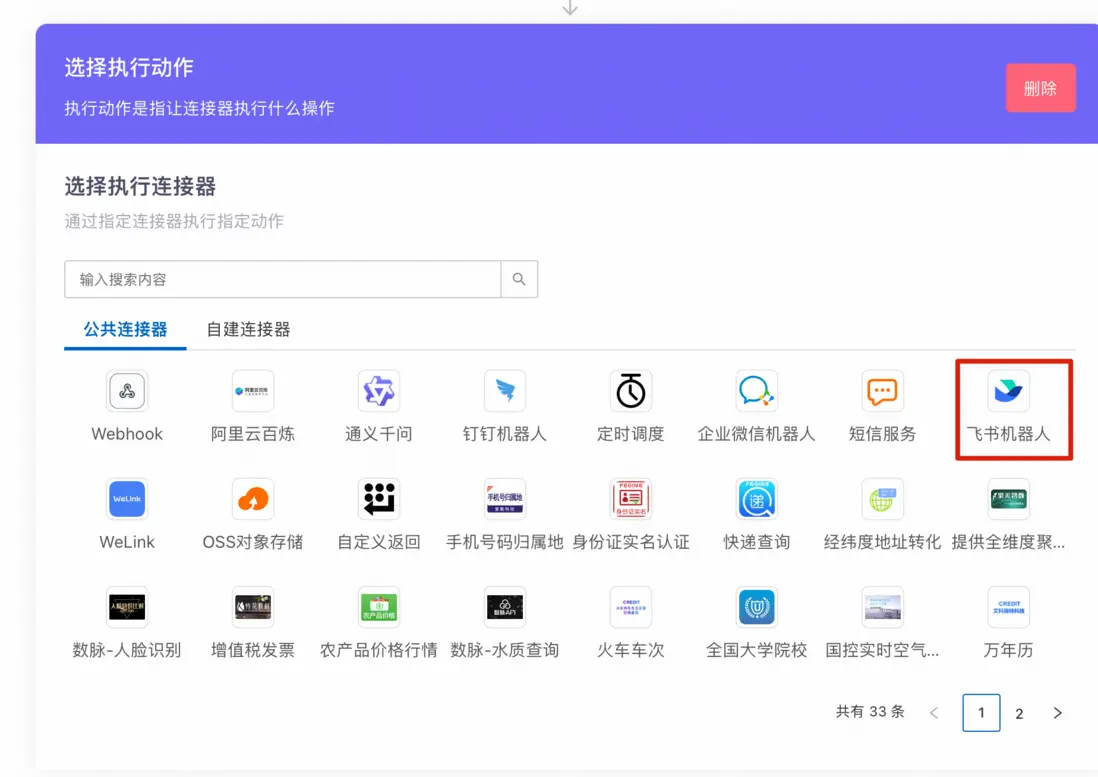Choose the 手机号码归属地 connector icon
The width and height of the screenshot is (1098, 777).
click(x=505, y=498)
